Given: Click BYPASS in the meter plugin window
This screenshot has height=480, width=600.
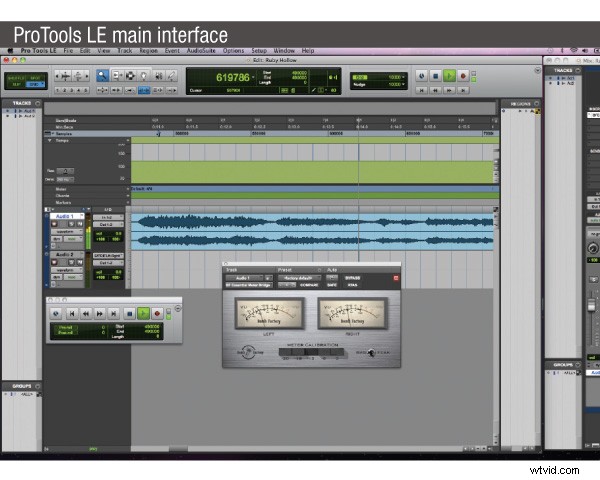Looking at the screenshot, I should point(352,278).
